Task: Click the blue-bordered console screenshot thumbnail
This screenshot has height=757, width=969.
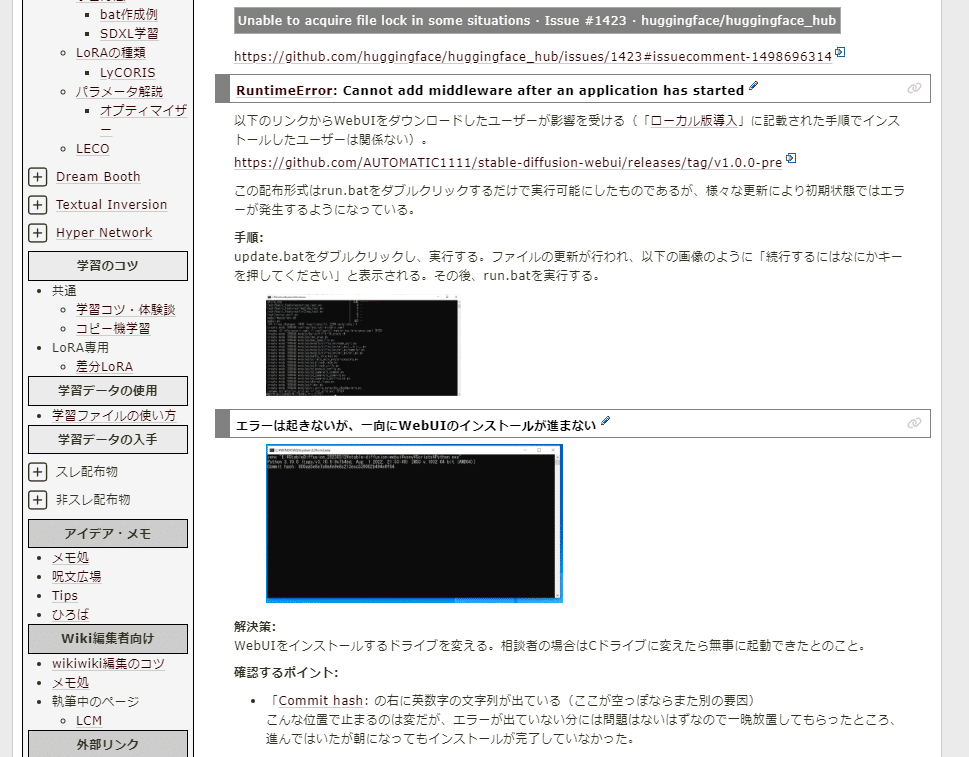Action: point(414,523)
